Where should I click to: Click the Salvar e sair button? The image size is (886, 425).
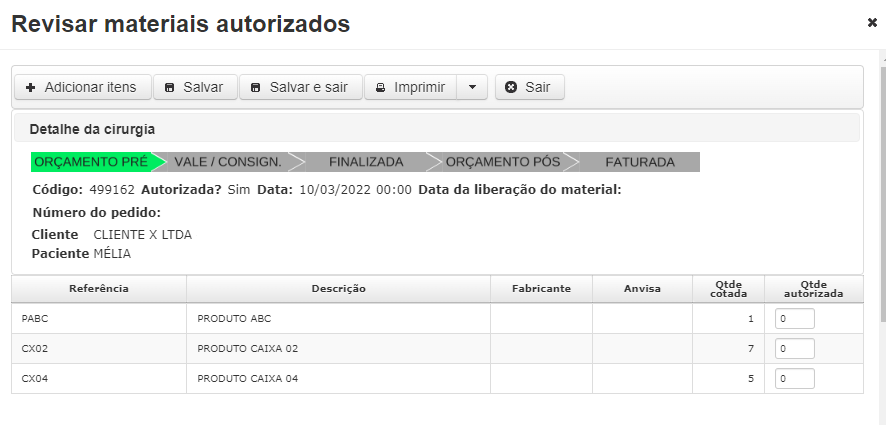301,87
